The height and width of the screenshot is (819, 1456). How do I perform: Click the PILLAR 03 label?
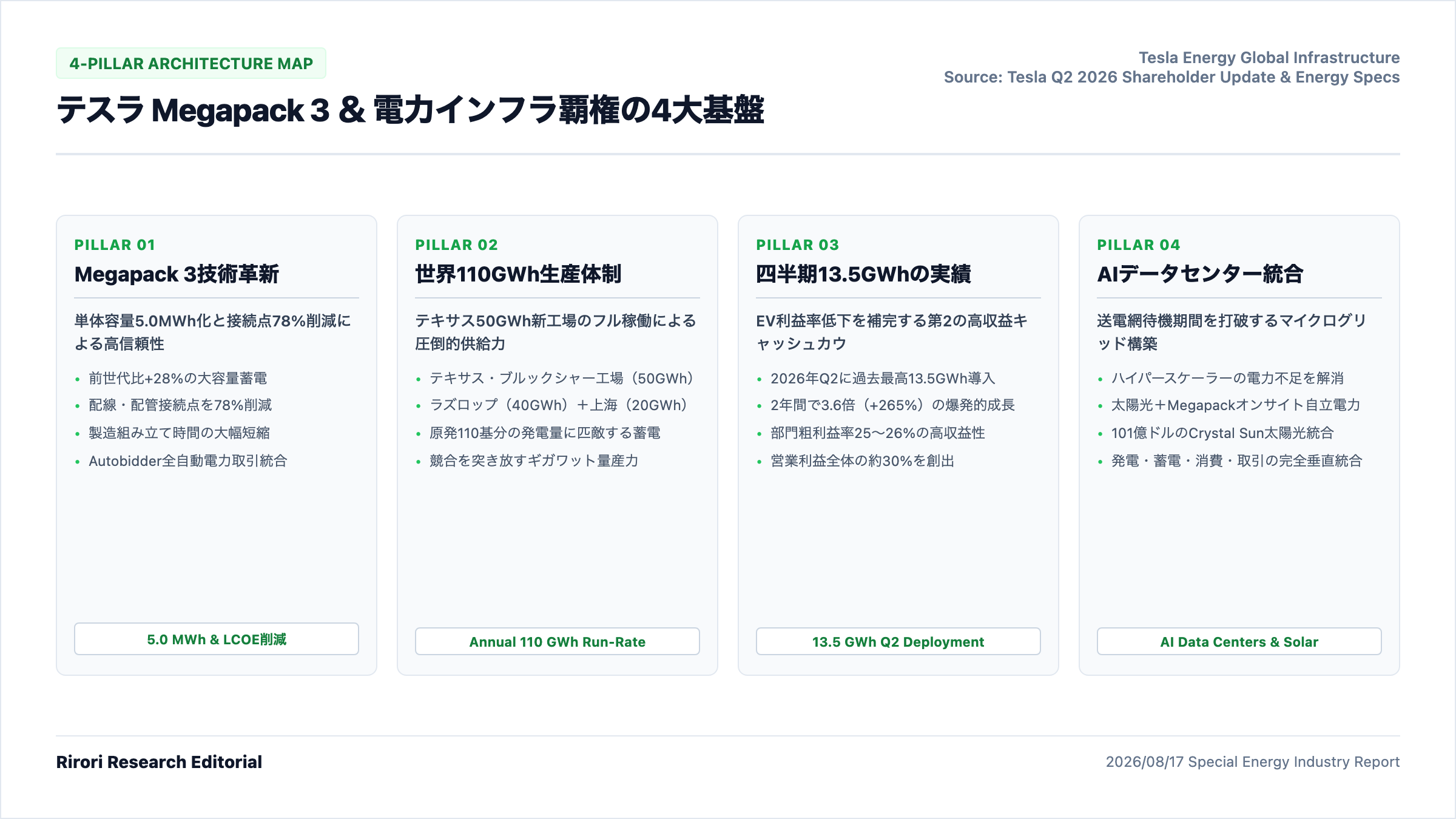797,245
